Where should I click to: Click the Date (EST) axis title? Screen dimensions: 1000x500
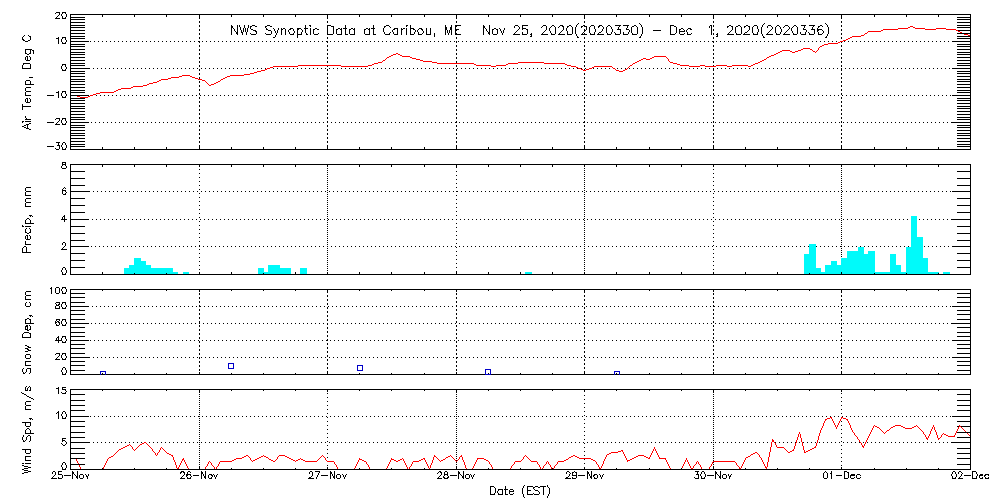pos(520,491)
